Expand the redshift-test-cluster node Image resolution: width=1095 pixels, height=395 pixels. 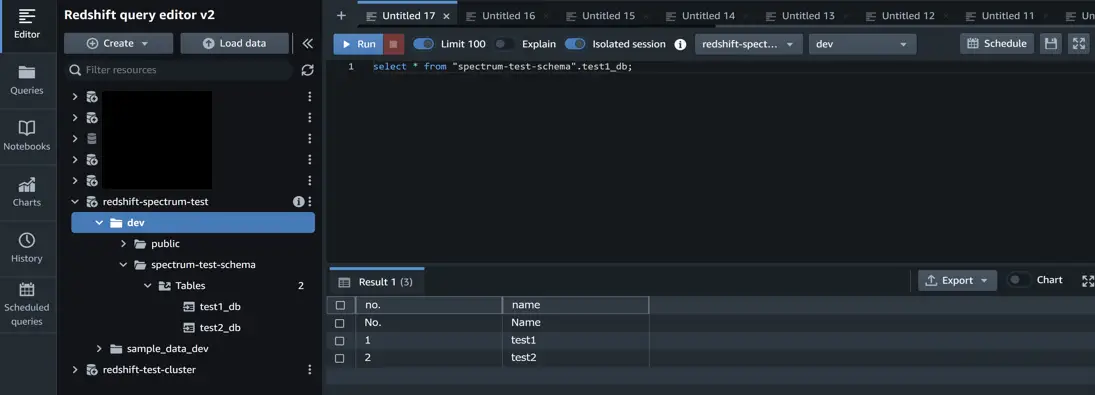coord(75,369)
